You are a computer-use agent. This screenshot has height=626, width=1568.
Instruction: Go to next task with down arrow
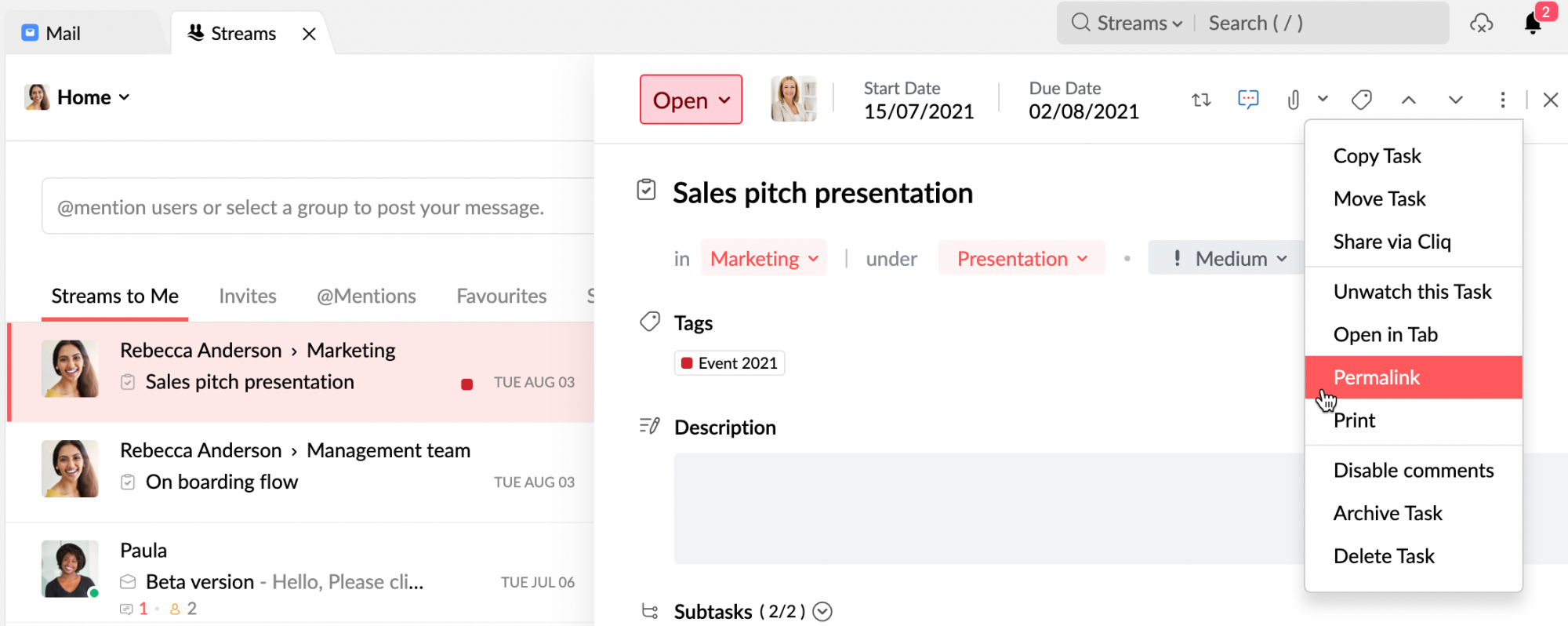click(x=1456, y=100)
